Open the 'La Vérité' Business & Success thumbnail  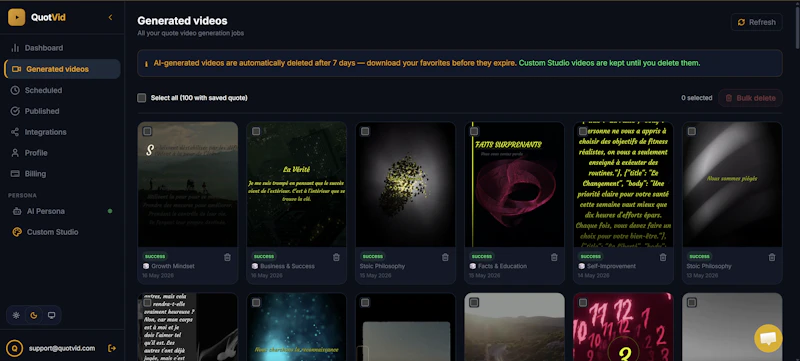[296, 185]
